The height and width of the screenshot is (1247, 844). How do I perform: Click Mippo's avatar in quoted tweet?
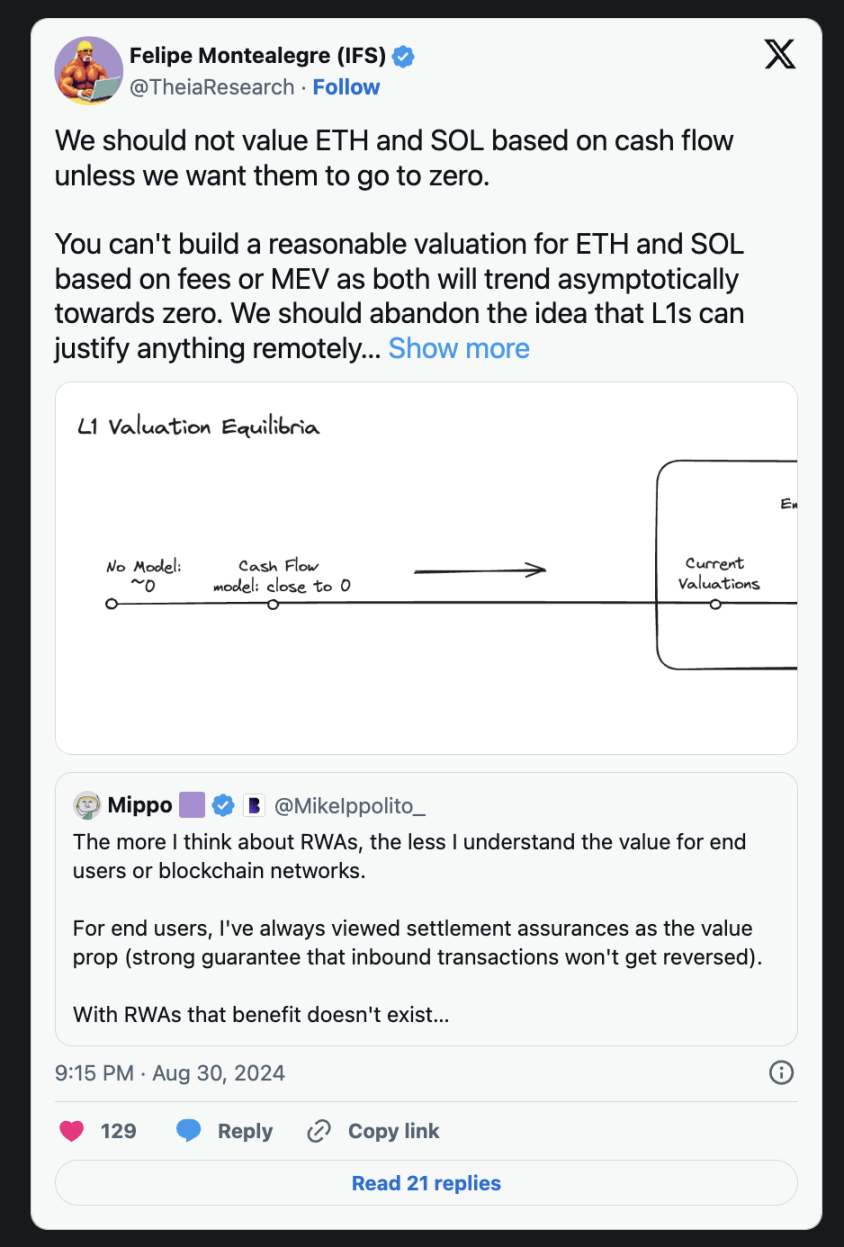(87, 805)
